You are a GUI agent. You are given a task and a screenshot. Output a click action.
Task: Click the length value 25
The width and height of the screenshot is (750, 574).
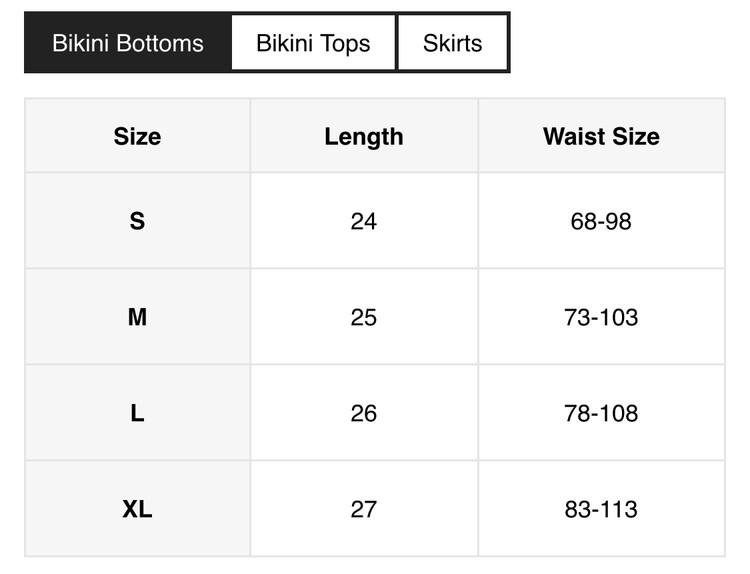coord(364,317)
